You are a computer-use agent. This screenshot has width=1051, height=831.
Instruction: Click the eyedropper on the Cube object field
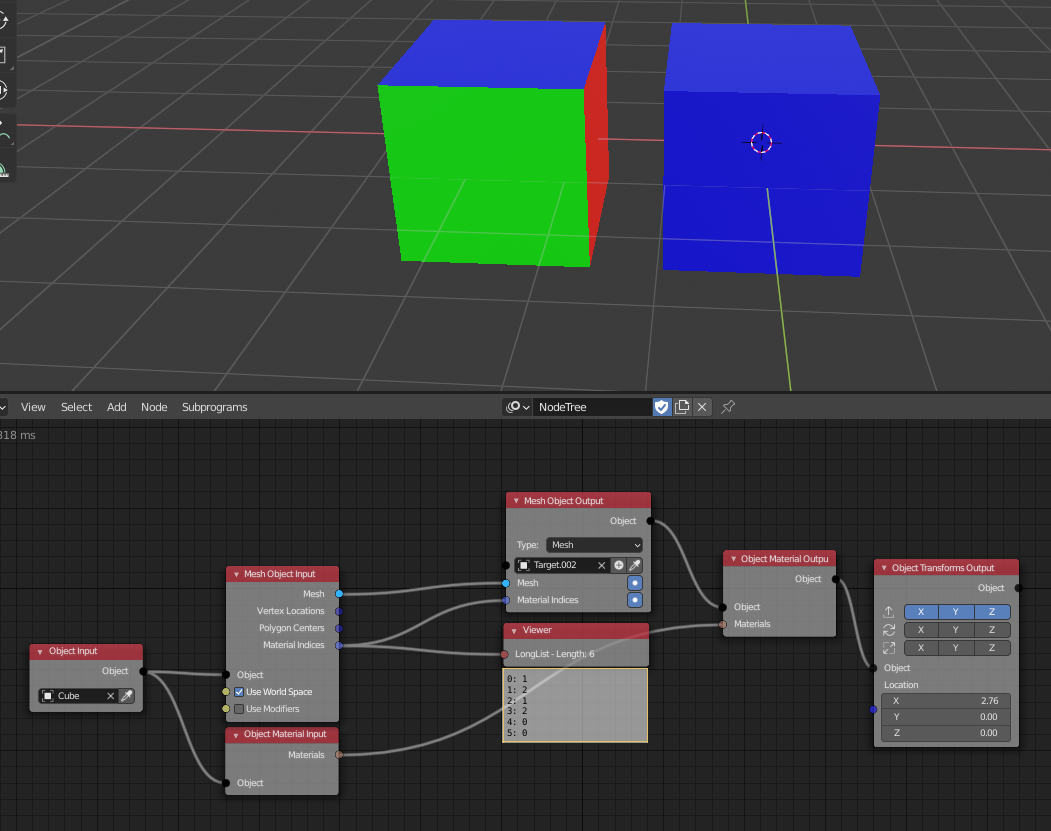(127, 695)
